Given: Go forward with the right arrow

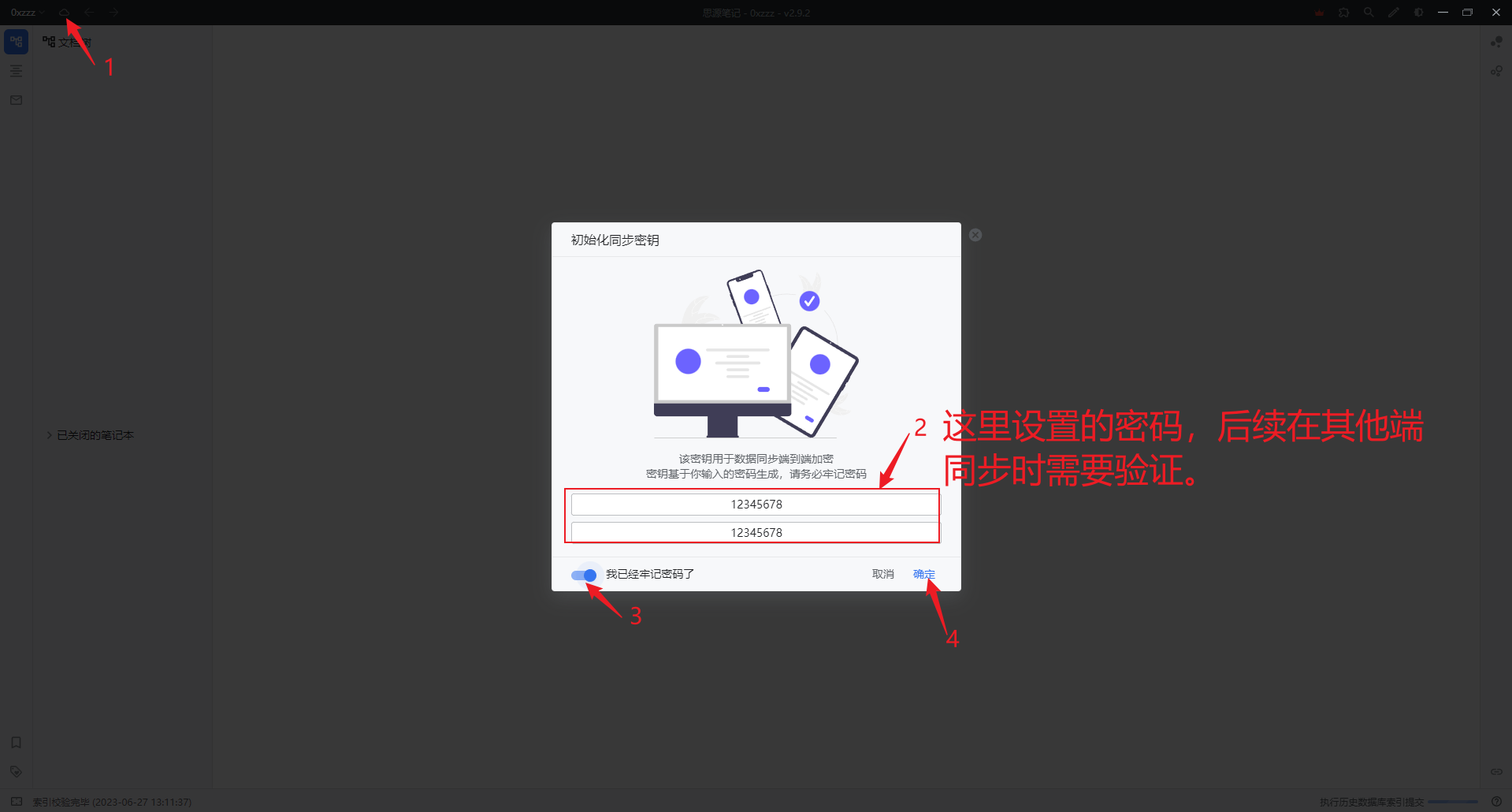Looking at the screenshot, I should coord(114,13).
